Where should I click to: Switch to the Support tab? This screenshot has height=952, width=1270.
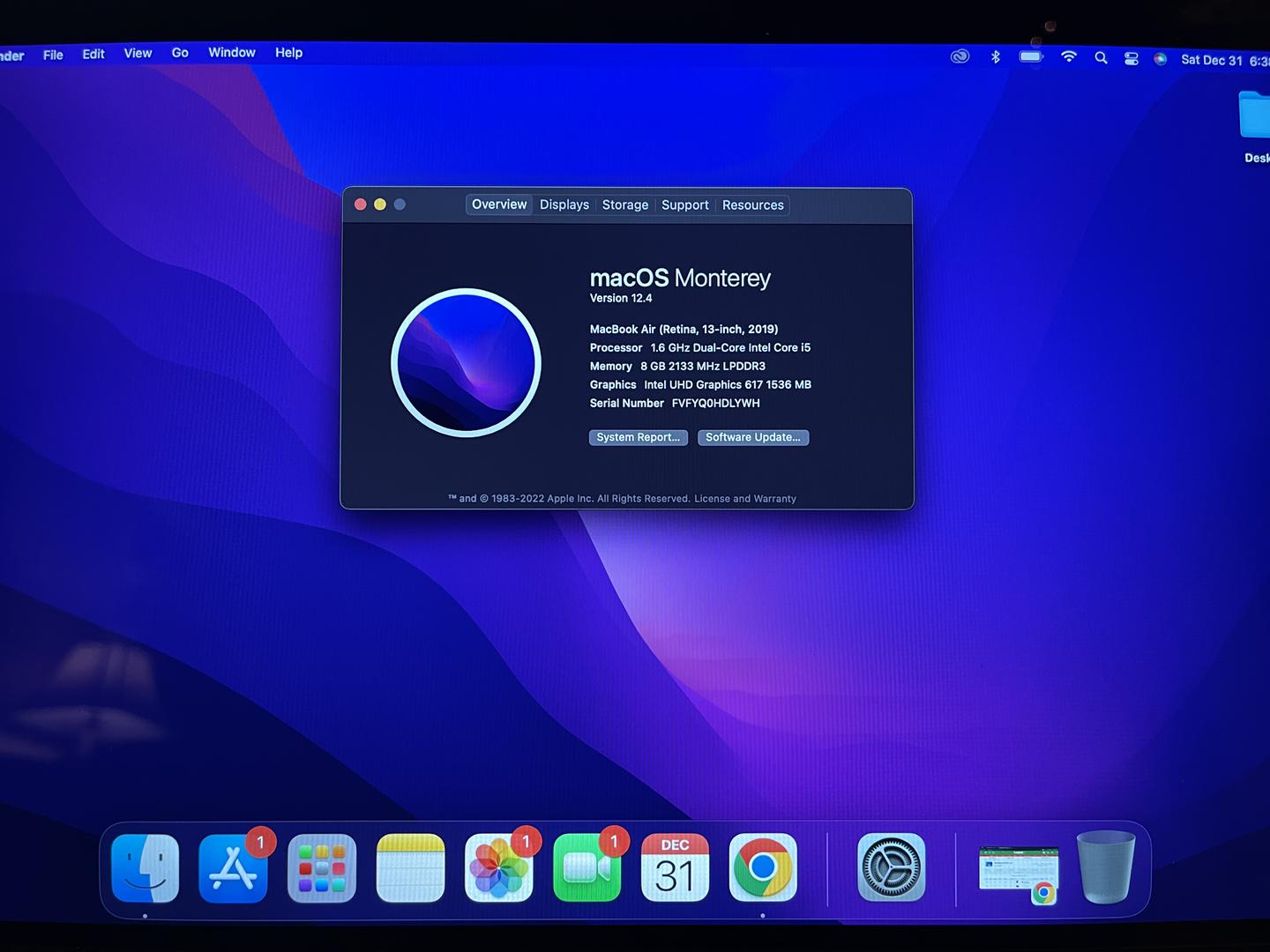(x=685, y=205)
